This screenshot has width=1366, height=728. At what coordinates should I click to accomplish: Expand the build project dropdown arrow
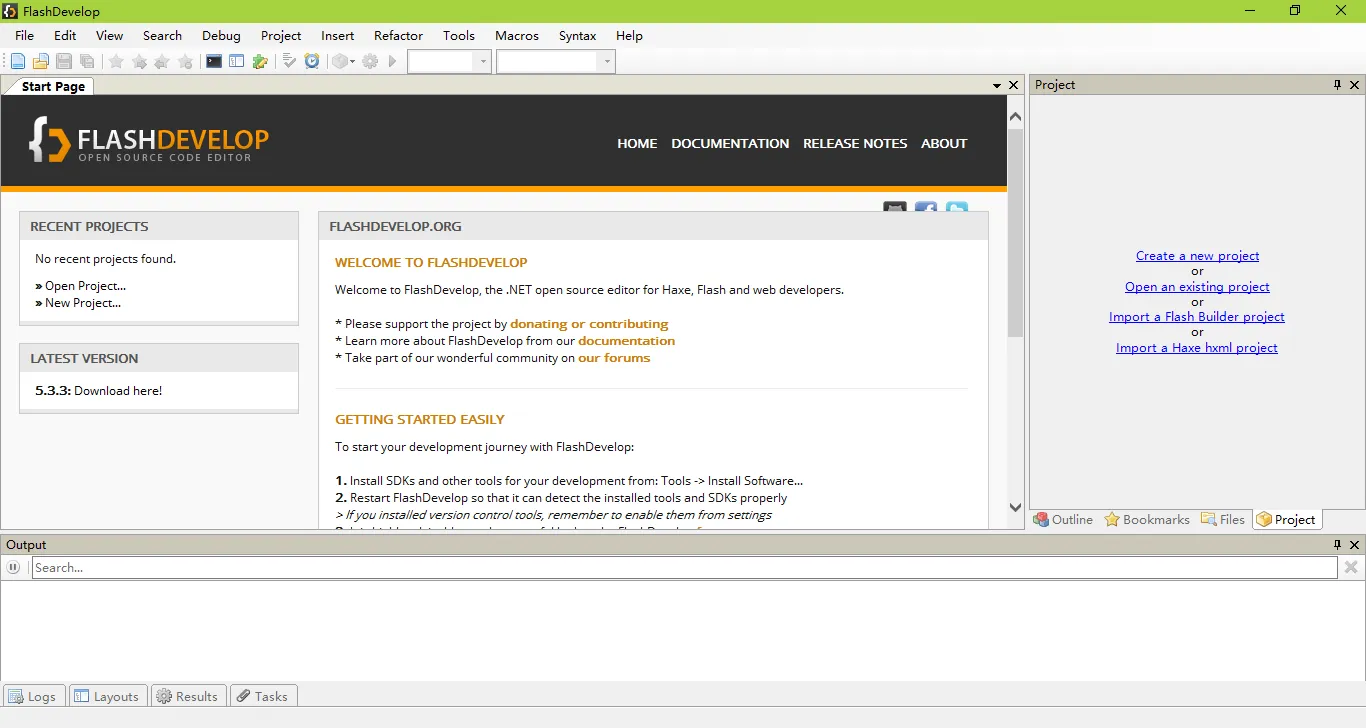[353, 62]
